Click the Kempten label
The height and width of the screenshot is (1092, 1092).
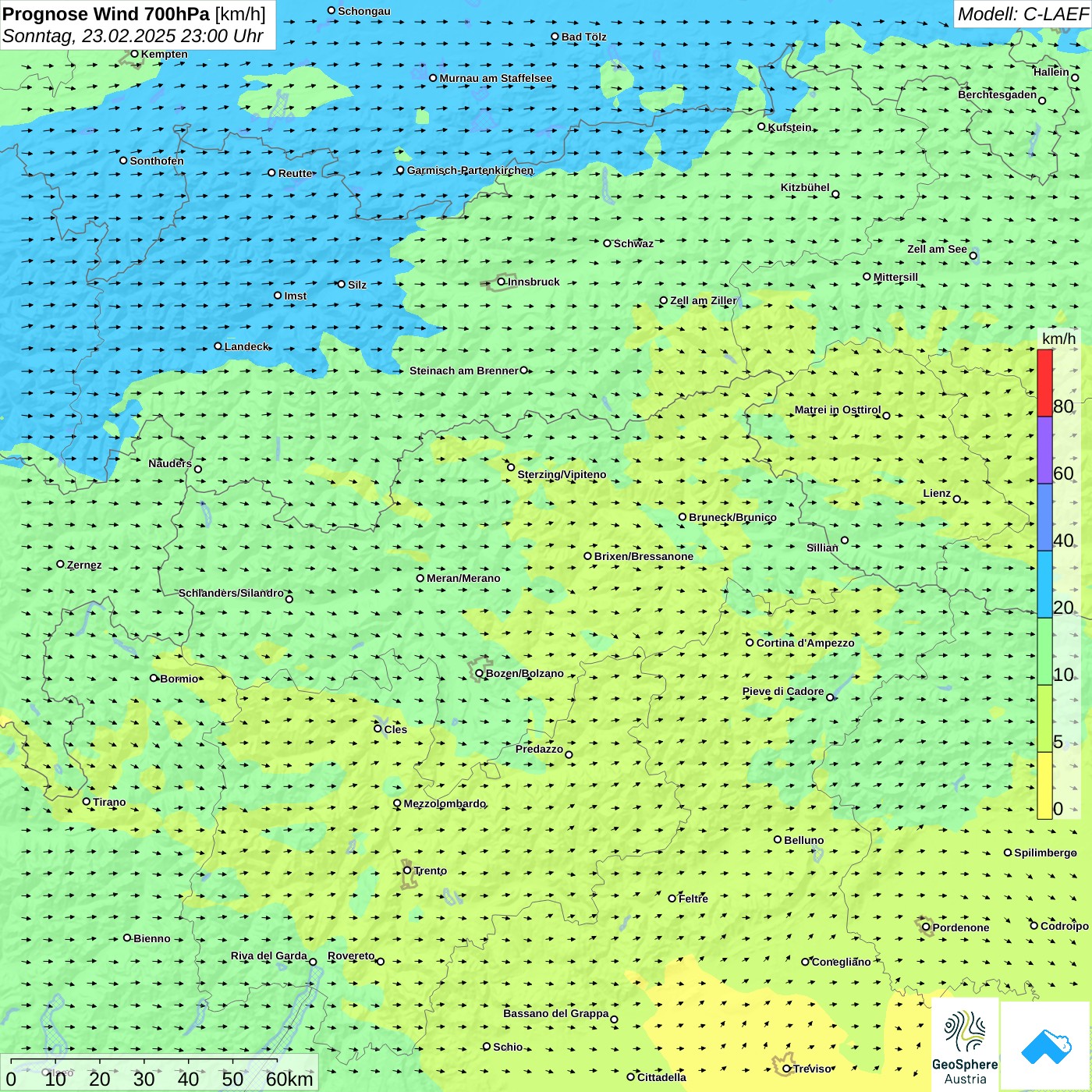[164, 54]
